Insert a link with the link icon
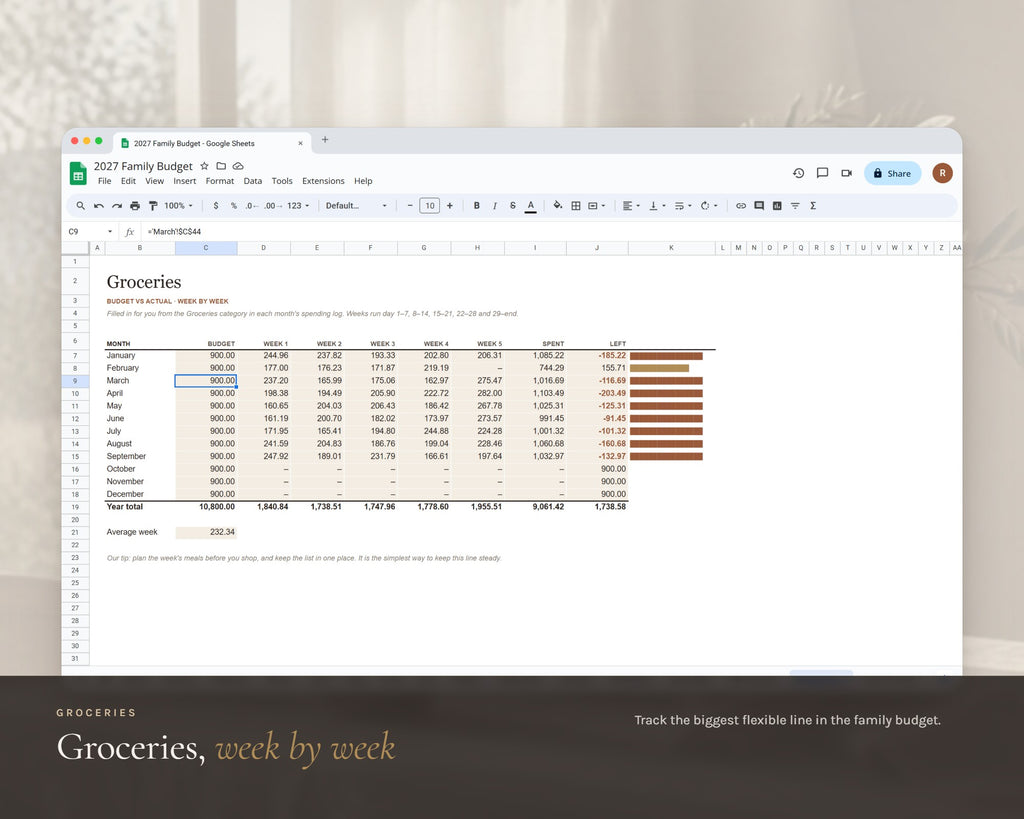 (741, 206)
